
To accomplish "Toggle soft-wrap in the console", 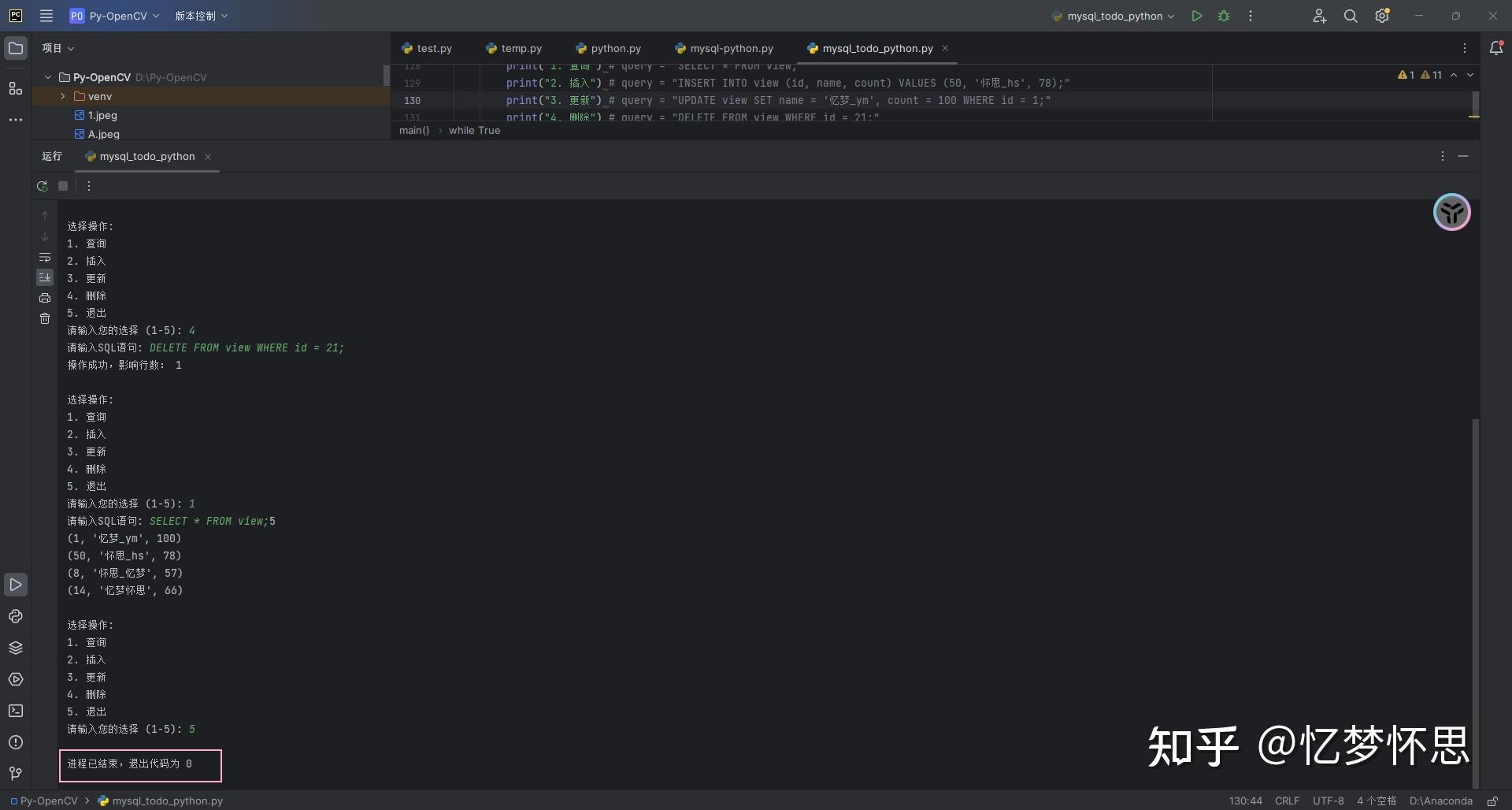I will point(45,257).
